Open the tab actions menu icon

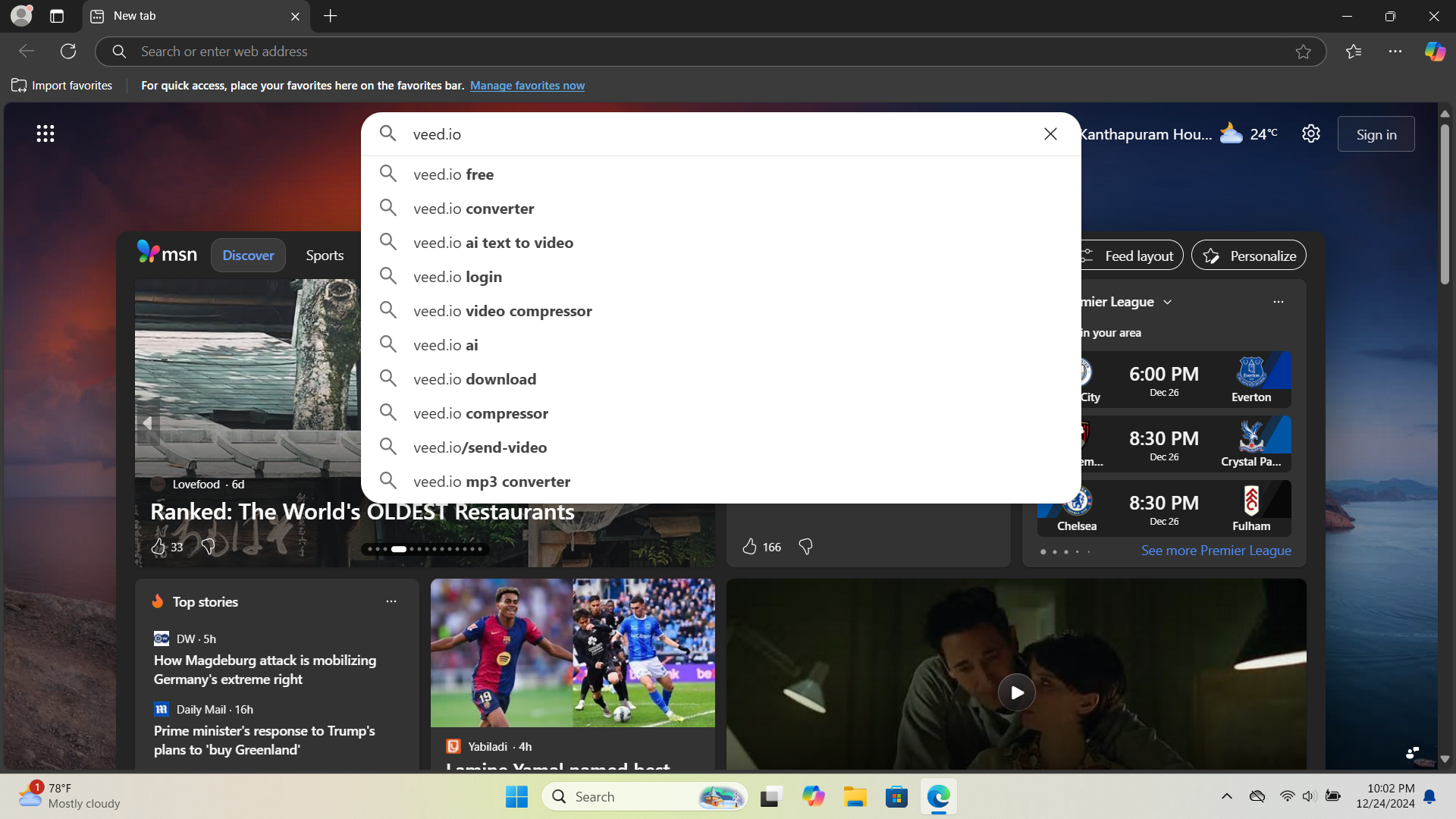(x=57, y=16)
